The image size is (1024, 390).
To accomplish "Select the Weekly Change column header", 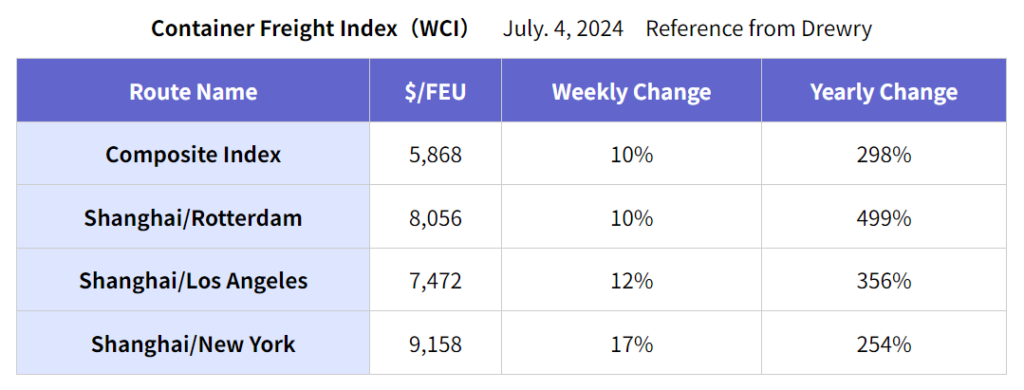I will coord(631,91).
